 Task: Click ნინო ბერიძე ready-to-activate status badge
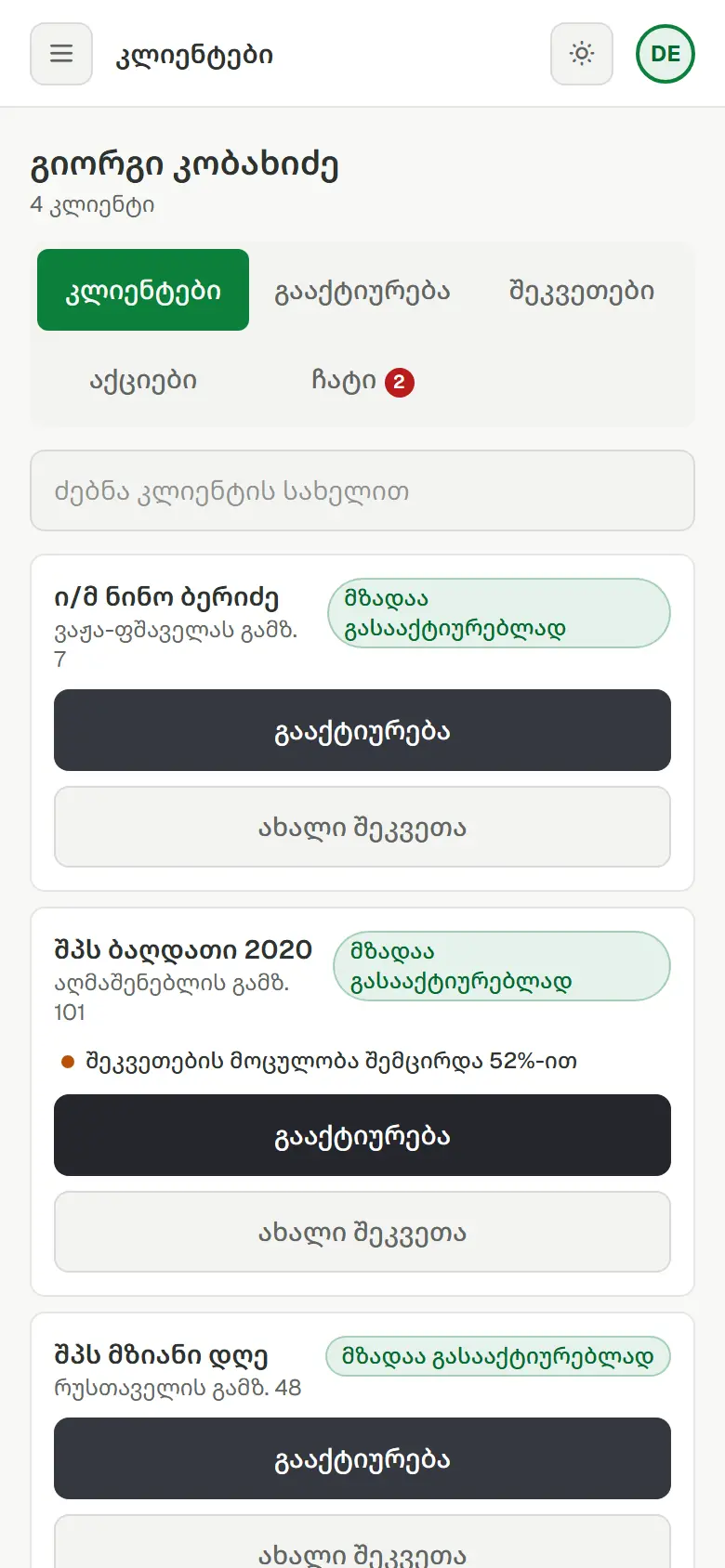click(499, 613)
